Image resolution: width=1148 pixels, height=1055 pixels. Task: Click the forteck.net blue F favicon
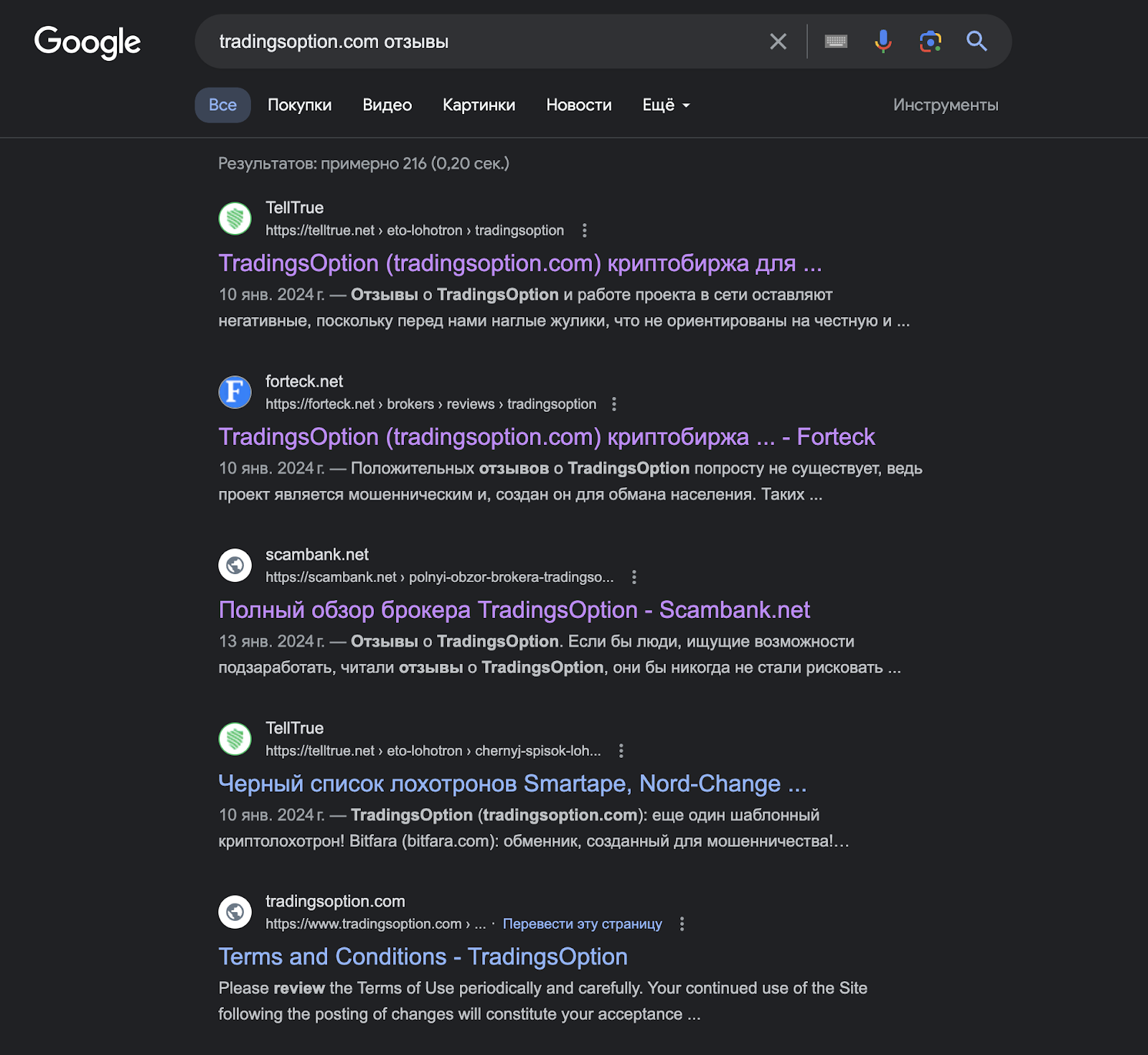click(235, 392)
